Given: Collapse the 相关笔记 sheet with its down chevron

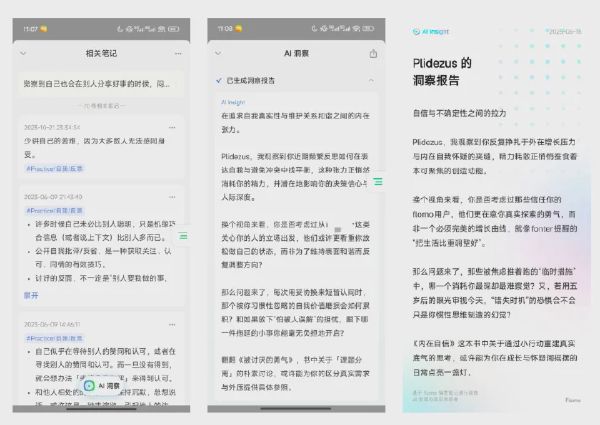Looking at the screenshot, I should (23, 53).
